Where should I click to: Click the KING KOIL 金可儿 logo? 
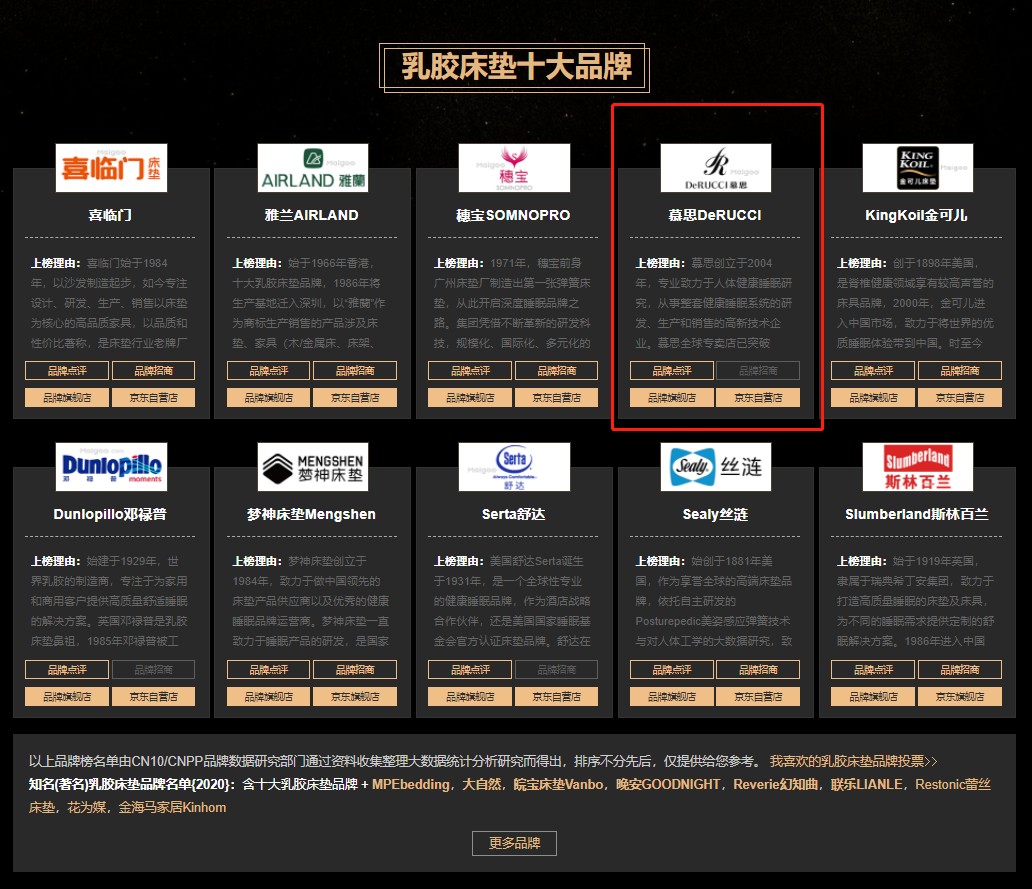(x=917, y=167)
